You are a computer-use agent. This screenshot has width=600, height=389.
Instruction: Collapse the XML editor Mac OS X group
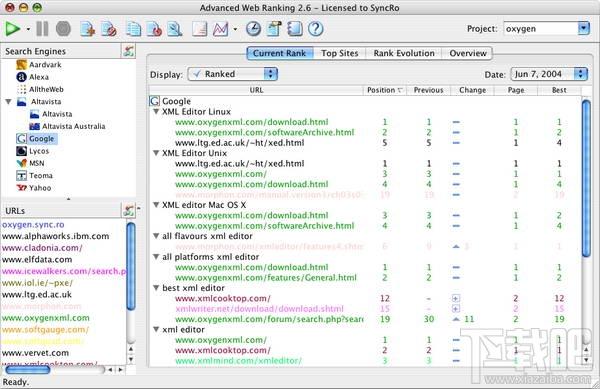pos(156,205)
